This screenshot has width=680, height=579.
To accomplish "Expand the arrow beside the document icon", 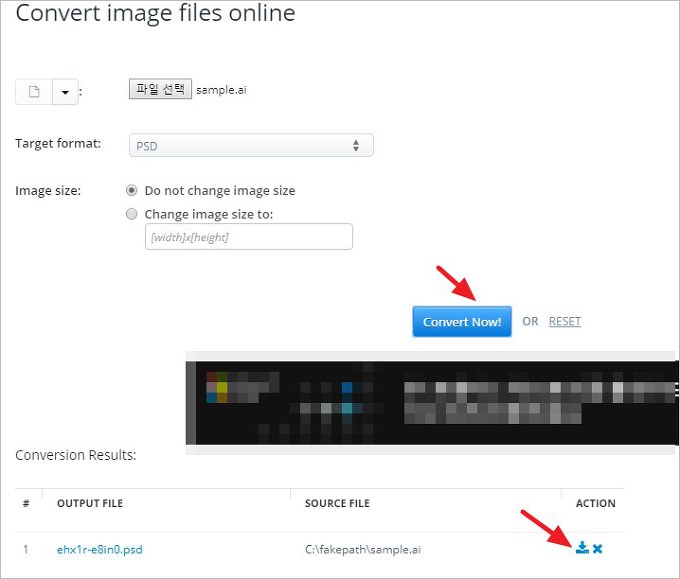I will click(65, 91).
